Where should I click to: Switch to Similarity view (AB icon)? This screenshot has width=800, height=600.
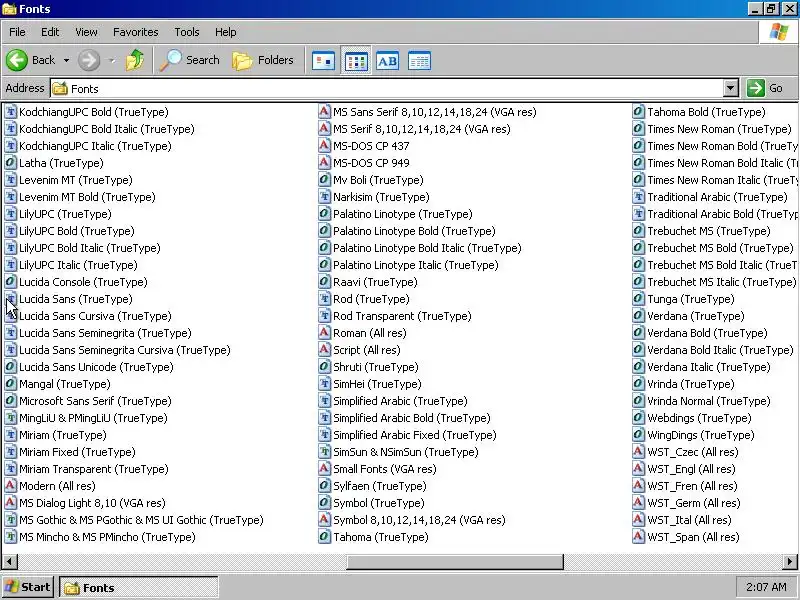point(387,61)
